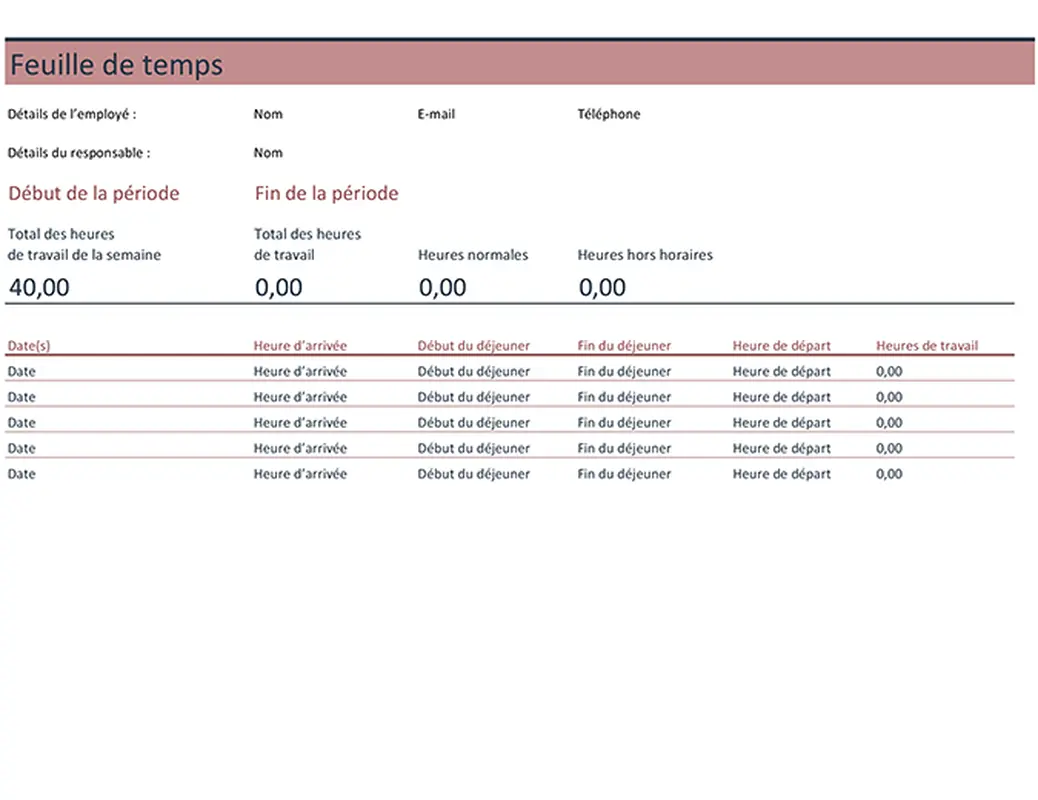Viewport: 1038px width, 800px height.
Task: Click the "Début de la période" cell
Action: pyautogui.click(x=93, y=193)
